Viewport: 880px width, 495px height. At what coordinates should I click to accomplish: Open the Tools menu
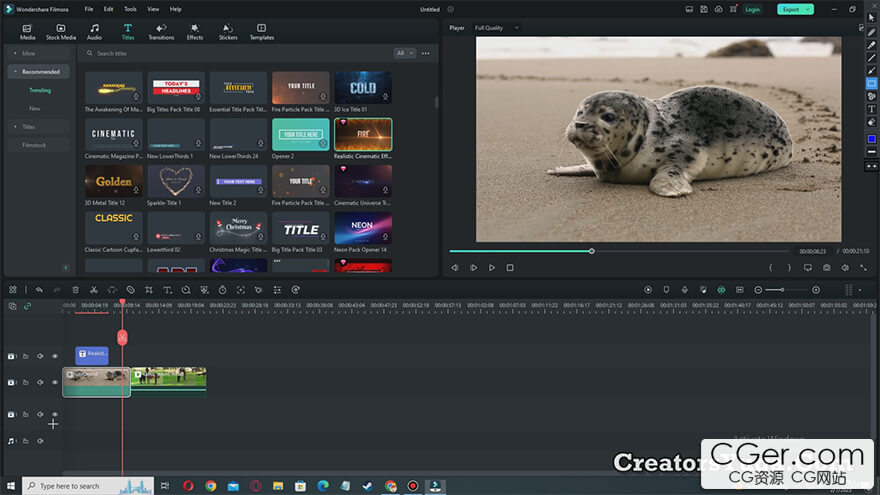coord(130,9)
